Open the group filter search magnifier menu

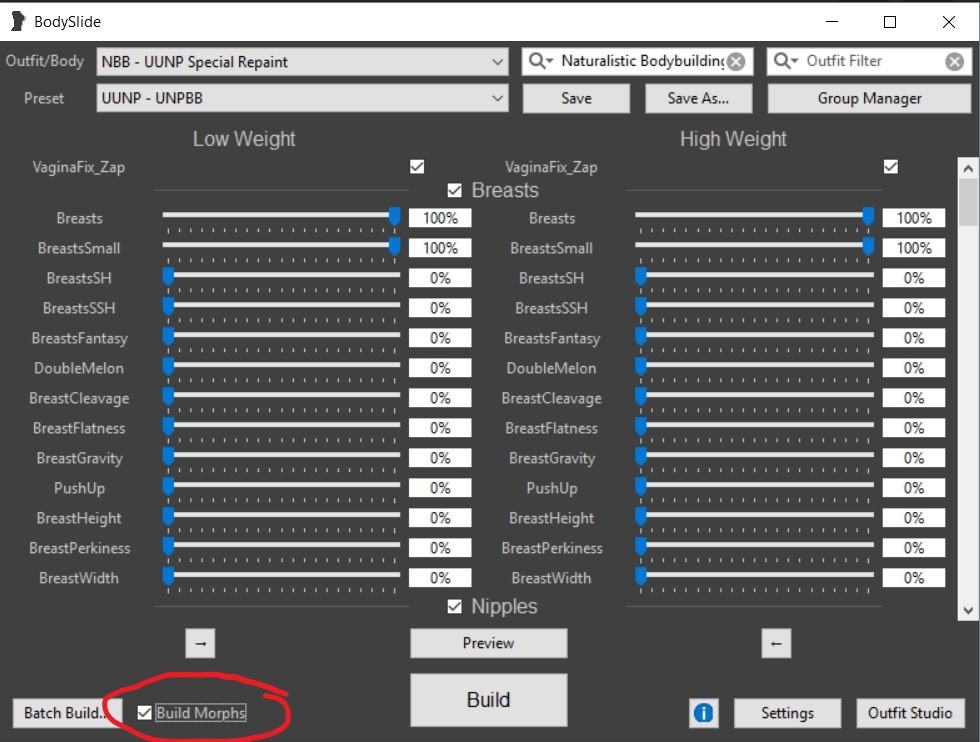541,61
